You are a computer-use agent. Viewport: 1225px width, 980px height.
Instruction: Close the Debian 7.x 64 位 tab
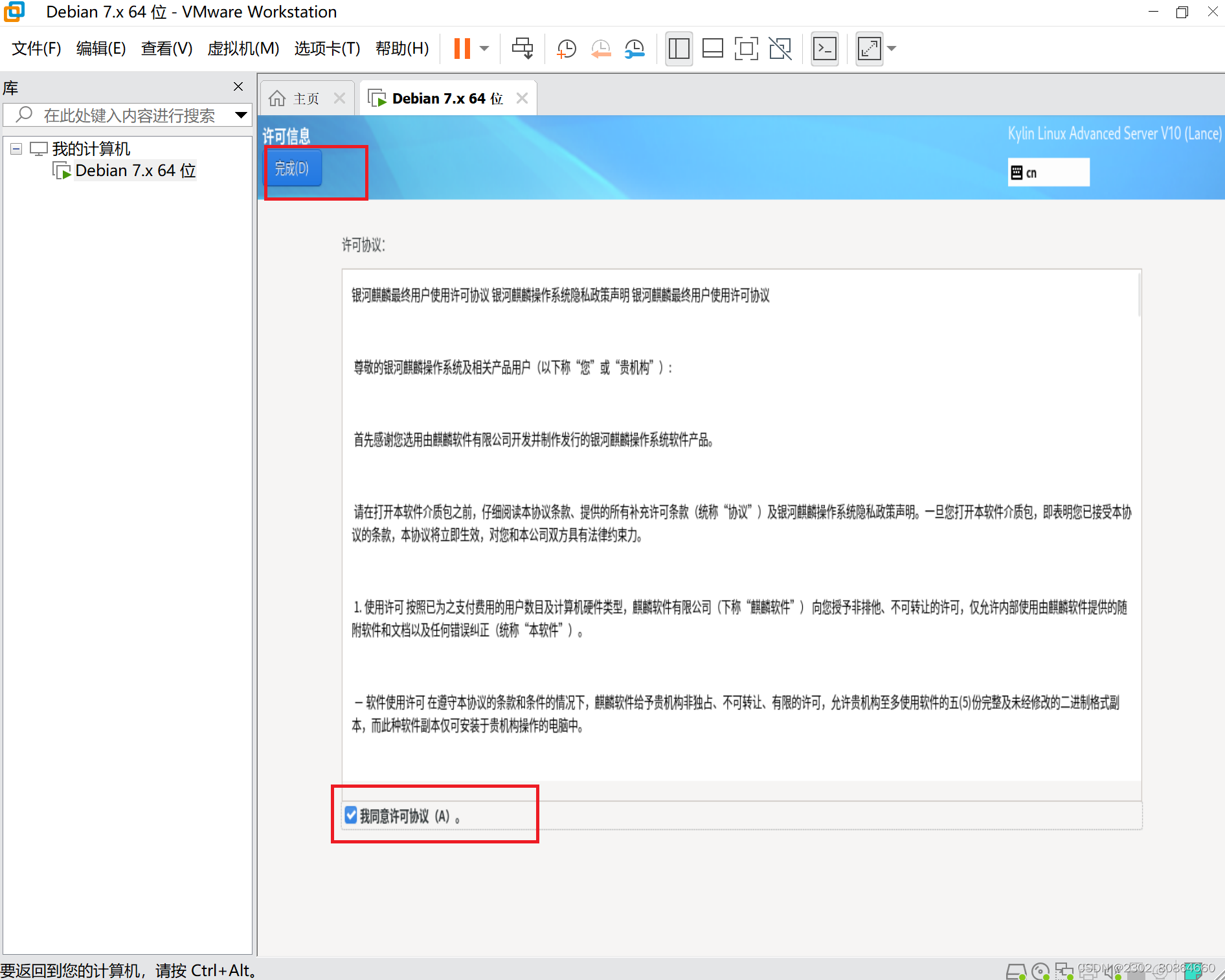point(522,98)
